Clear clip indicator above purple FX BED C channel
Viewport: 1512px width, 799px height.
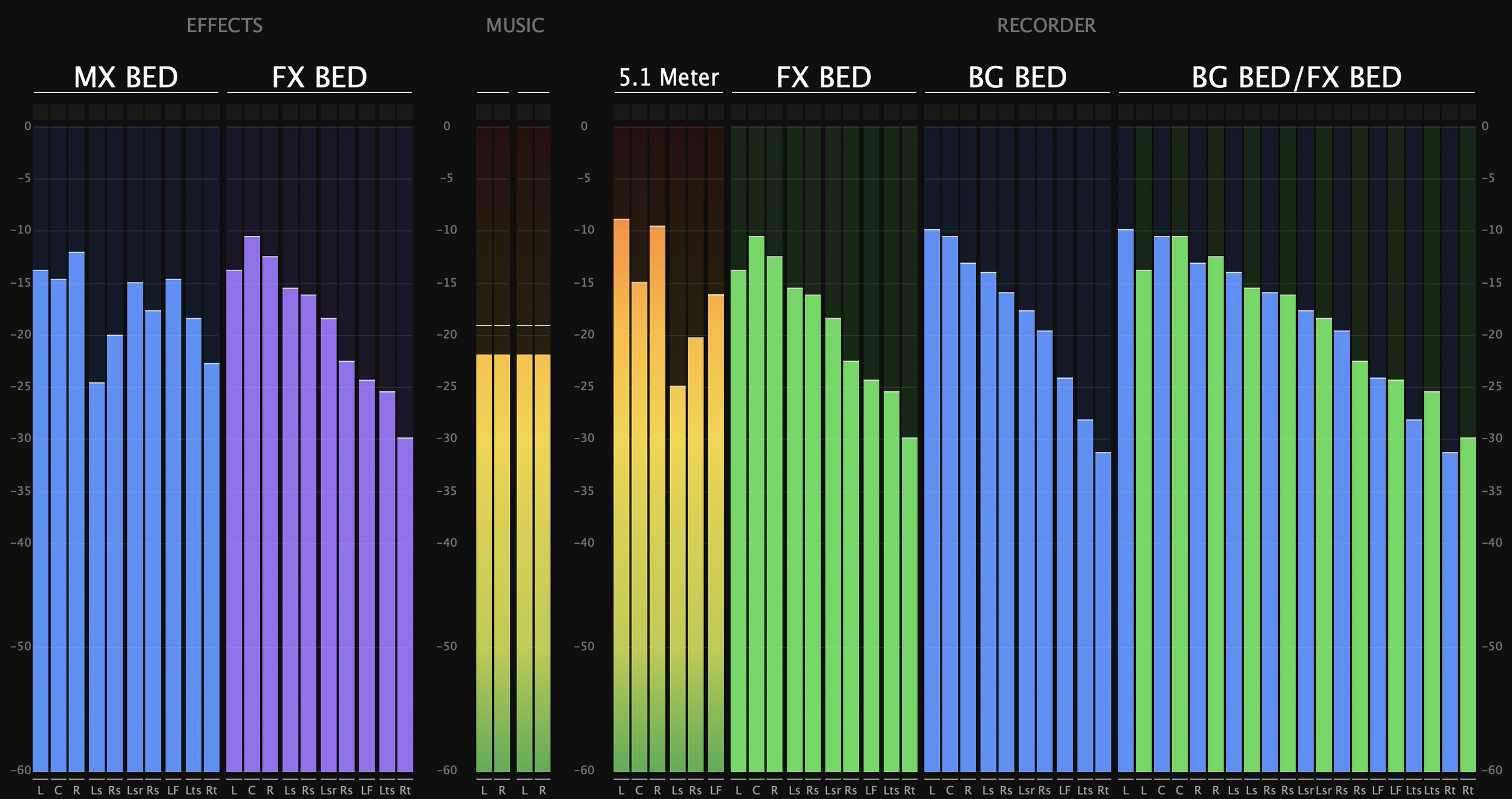[x=252, y=112]
